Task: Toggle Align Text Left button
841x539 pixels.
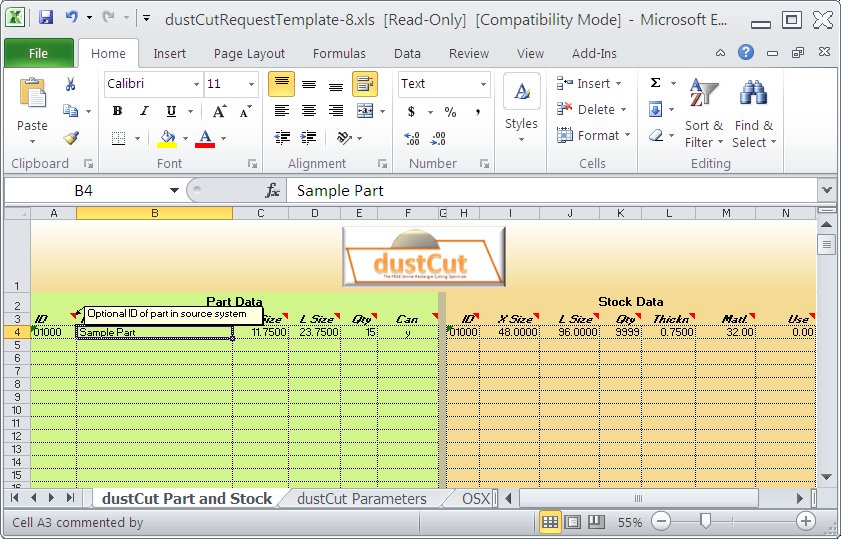Action: (x=282, y=111)
